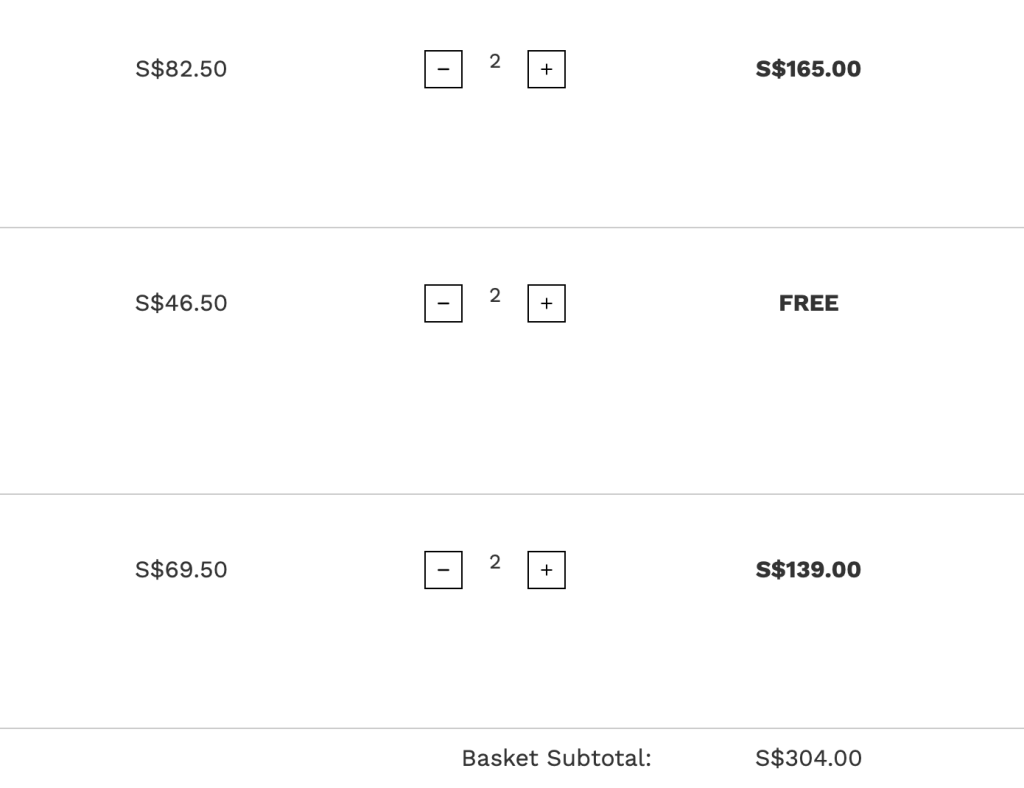Select the S$69.50 unit price
Viewport: 1024px width, 788px height.
(181, 570)
